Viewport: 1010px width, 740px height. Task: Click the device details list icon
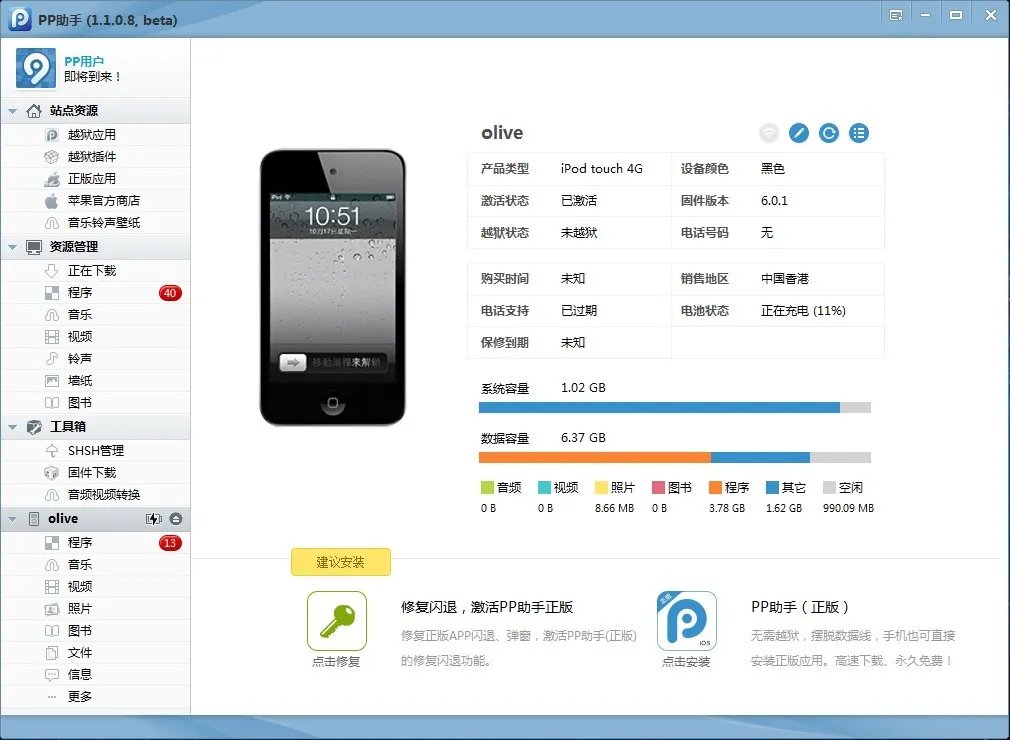tap(859, 133)
